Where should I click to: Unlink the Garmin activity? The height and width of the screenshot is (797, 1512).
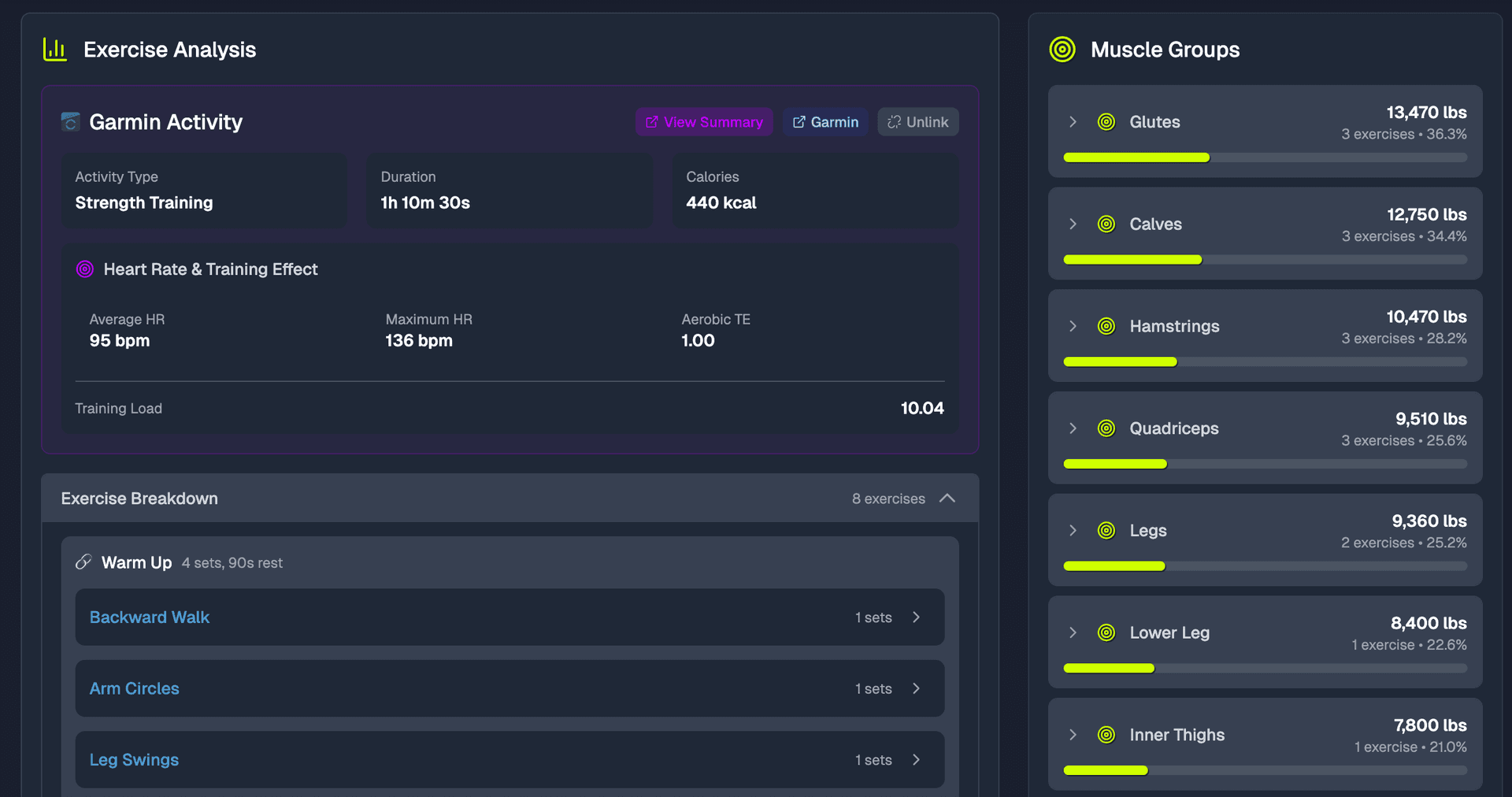(x=917, y=121)
